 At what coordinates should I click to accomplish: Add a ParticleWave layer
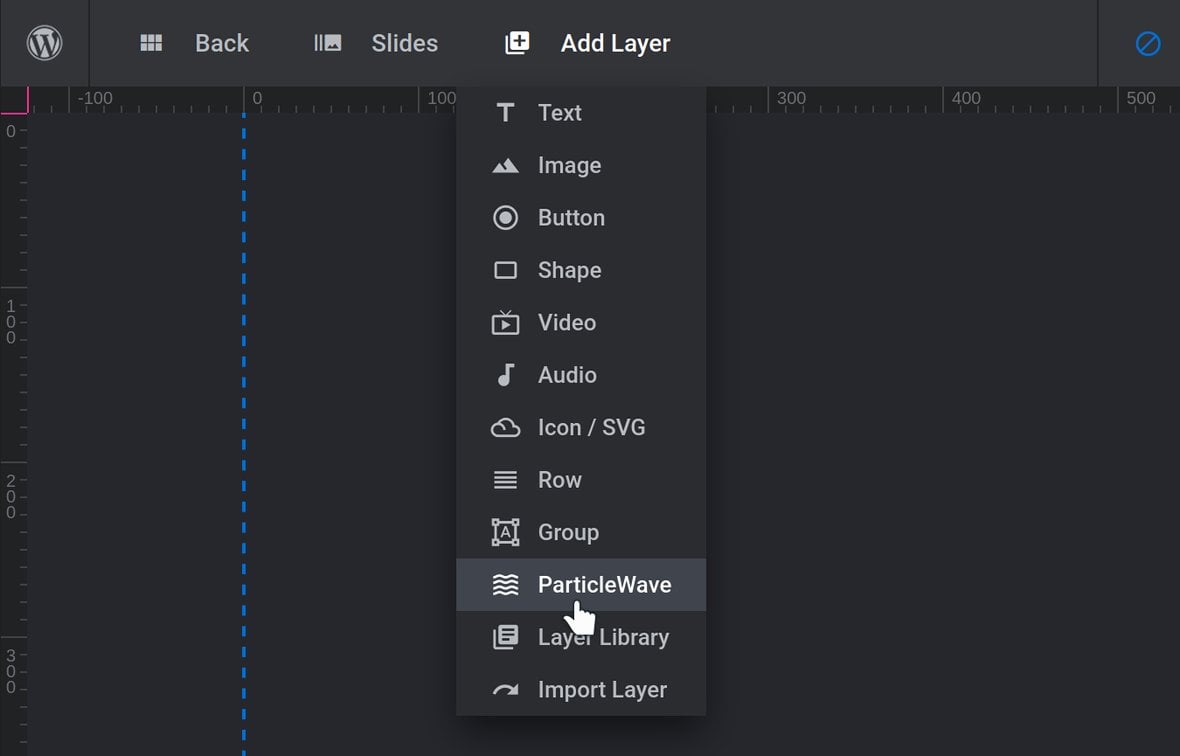coord(581,584)
